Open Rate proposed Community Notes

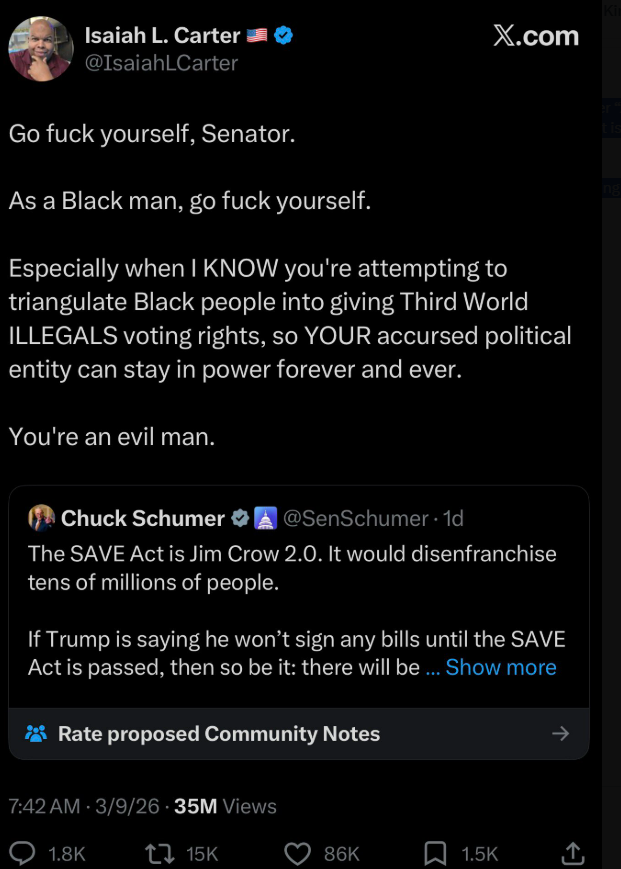tap(219, 734)
